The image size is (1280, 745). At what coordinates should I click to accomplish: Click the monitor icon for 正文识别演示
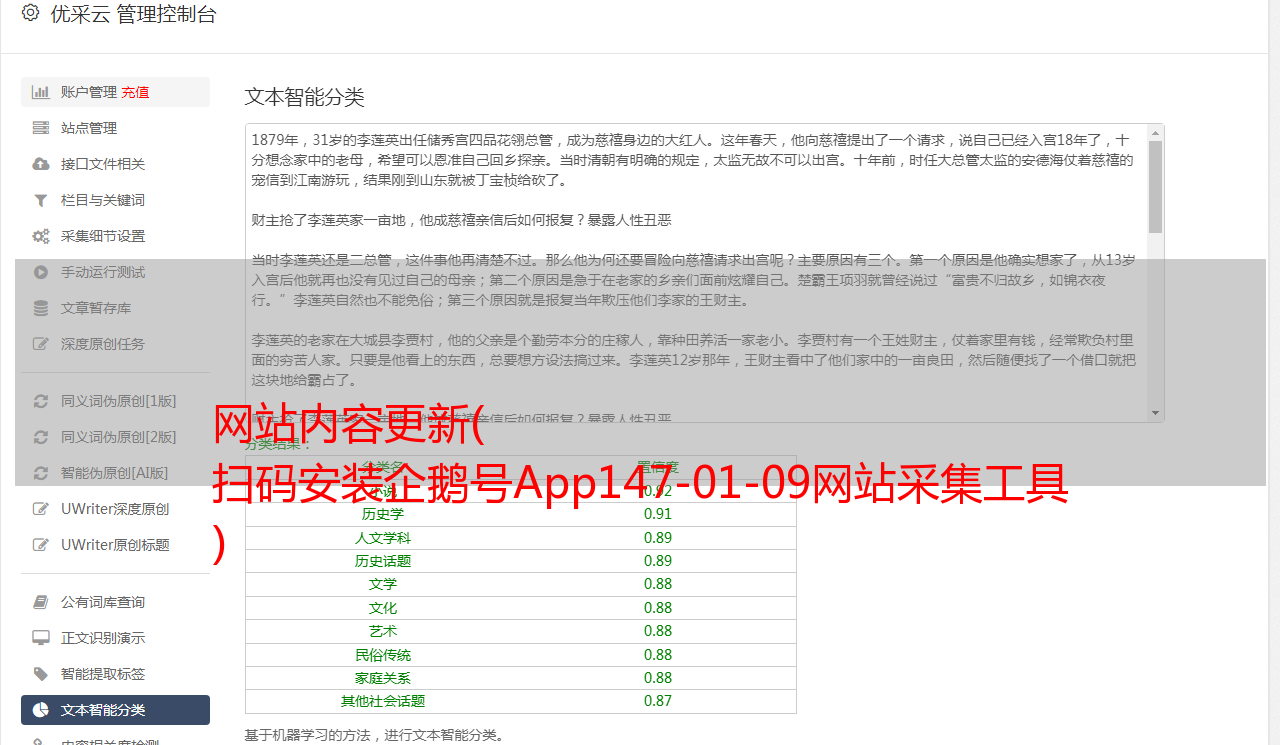coord(41,638)
